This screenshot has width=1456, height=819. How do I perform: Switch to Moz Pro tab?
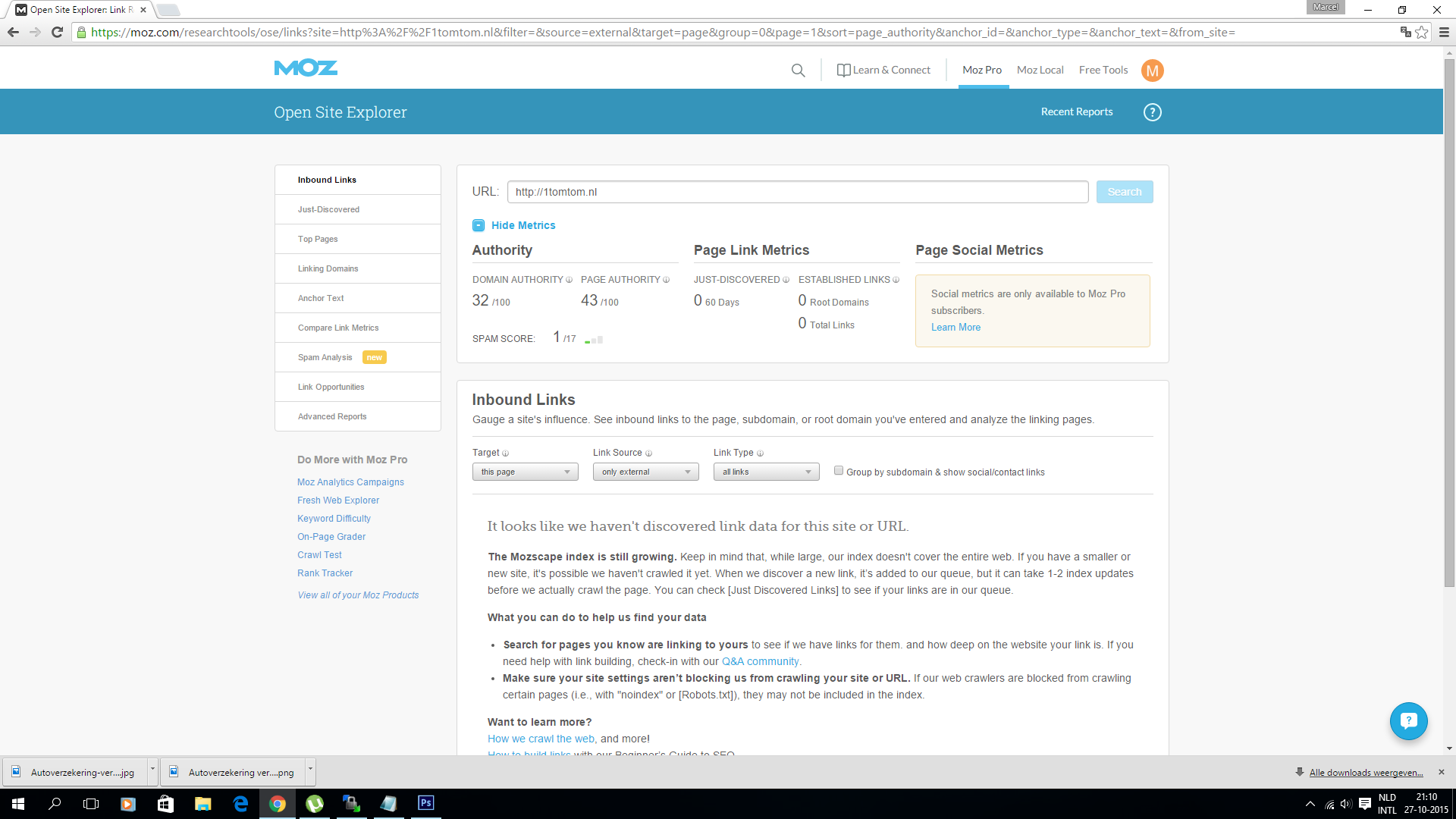click(982, 70)
